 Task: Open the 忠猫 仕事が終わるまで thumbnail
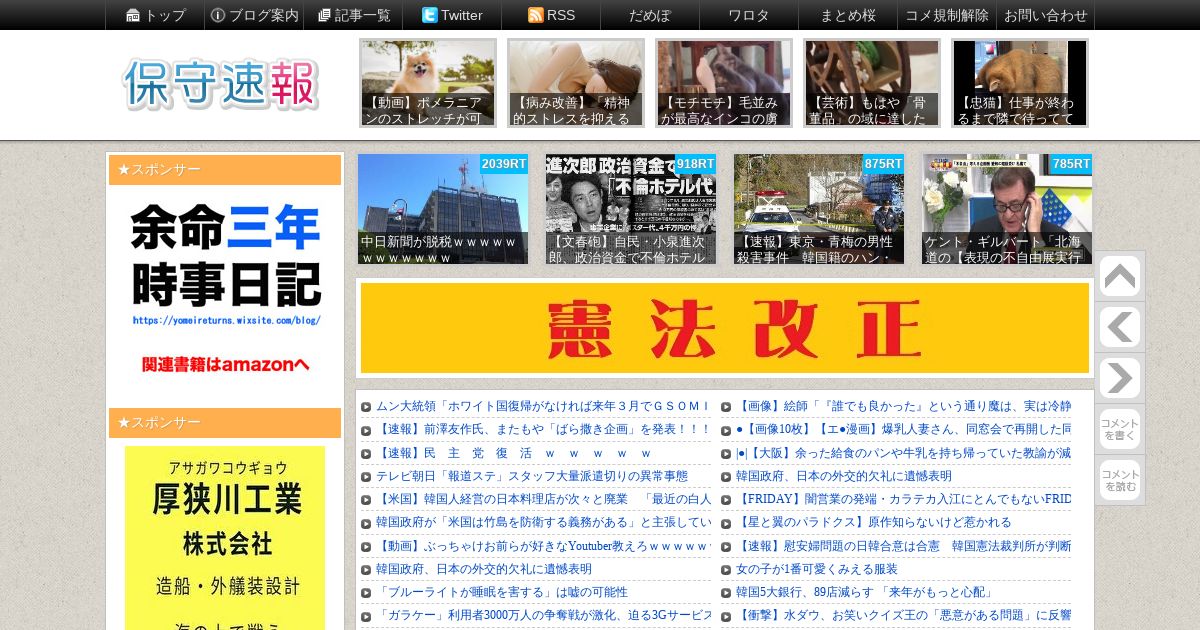point(1020,83)
